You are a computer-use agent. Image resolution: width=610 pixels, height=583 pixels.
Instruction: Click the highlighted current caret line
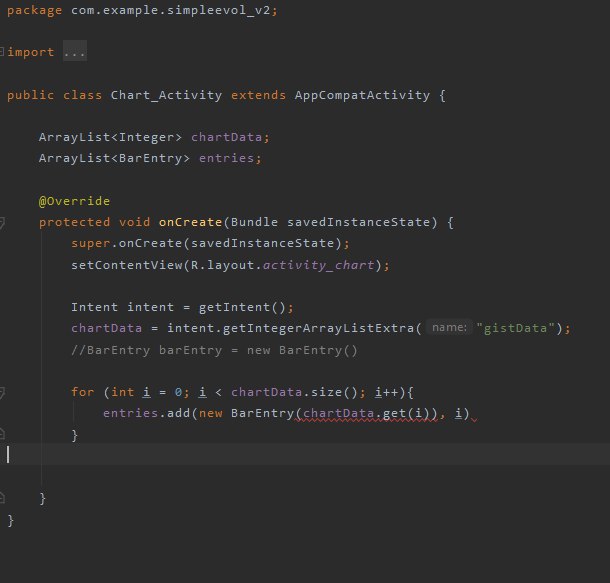tap(305, 454)
